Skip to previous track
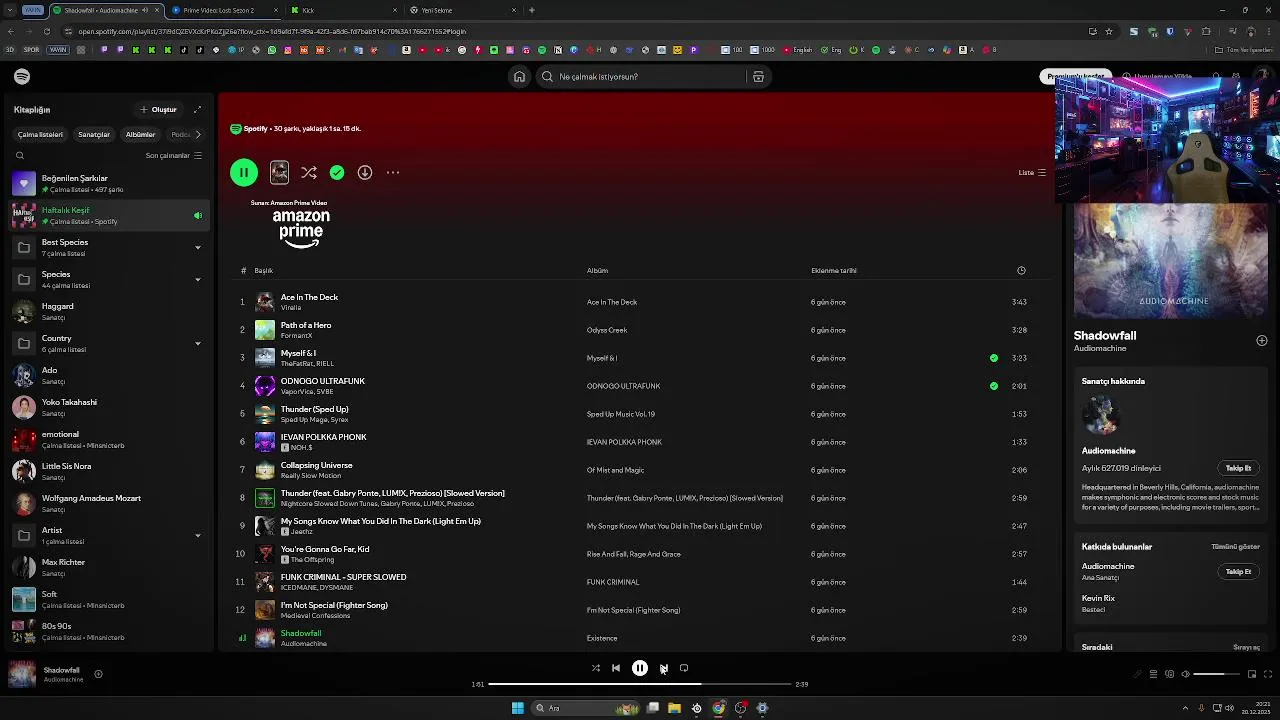The width and height of the screenshot is (1280, 720). point(616,668)
